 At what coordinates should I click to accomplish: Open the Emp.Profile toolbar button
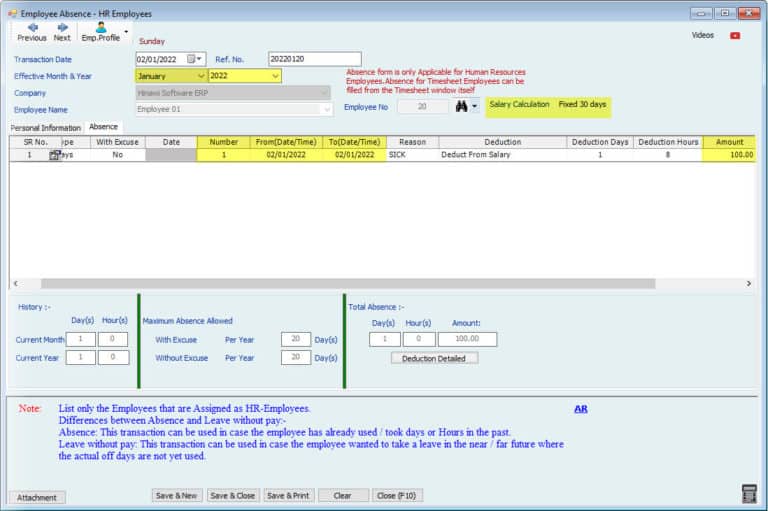(x=100, y=32)
